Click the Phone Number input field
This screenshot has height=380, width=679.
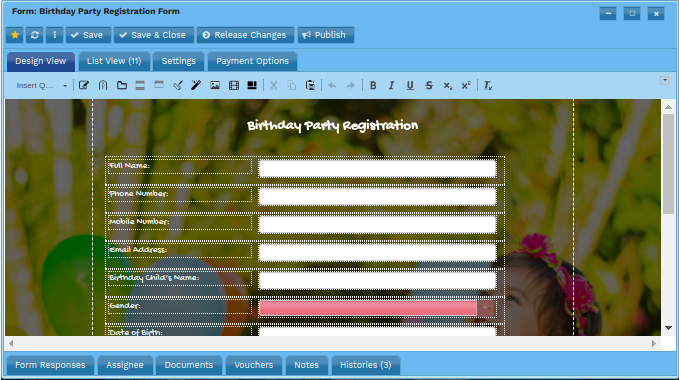377,196
